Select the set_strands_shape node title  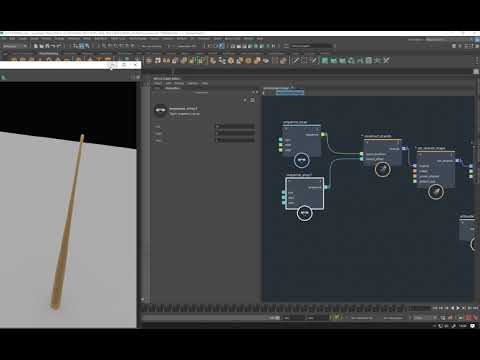pos(432,148)
